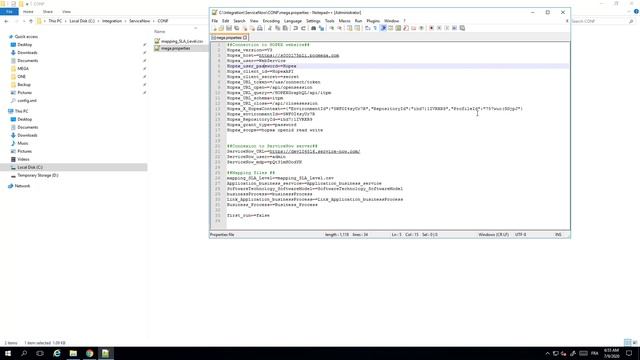Open the Windows Start menu

[x=8, y=353]
